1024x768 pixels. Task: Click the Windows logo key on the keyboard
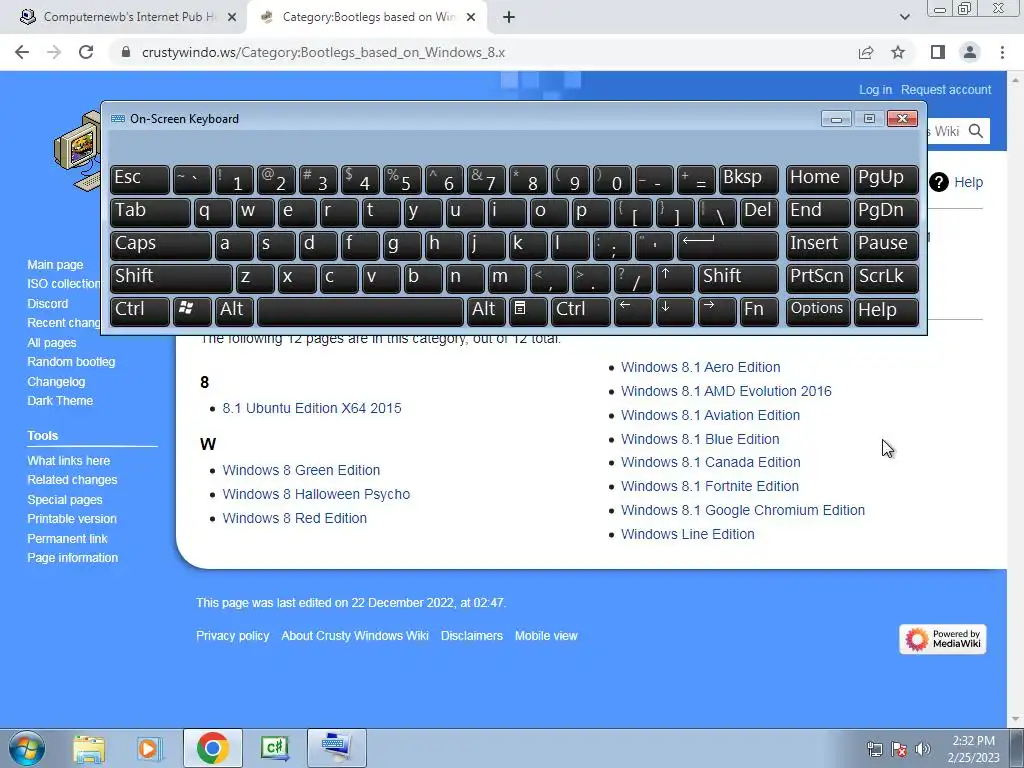point(191,310)
